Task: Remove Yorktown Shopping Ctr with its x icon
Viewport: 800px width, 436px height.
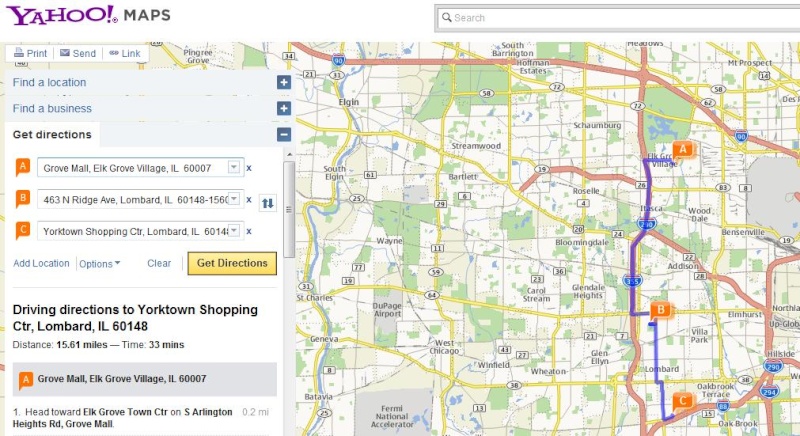Action: click(249, 231)
